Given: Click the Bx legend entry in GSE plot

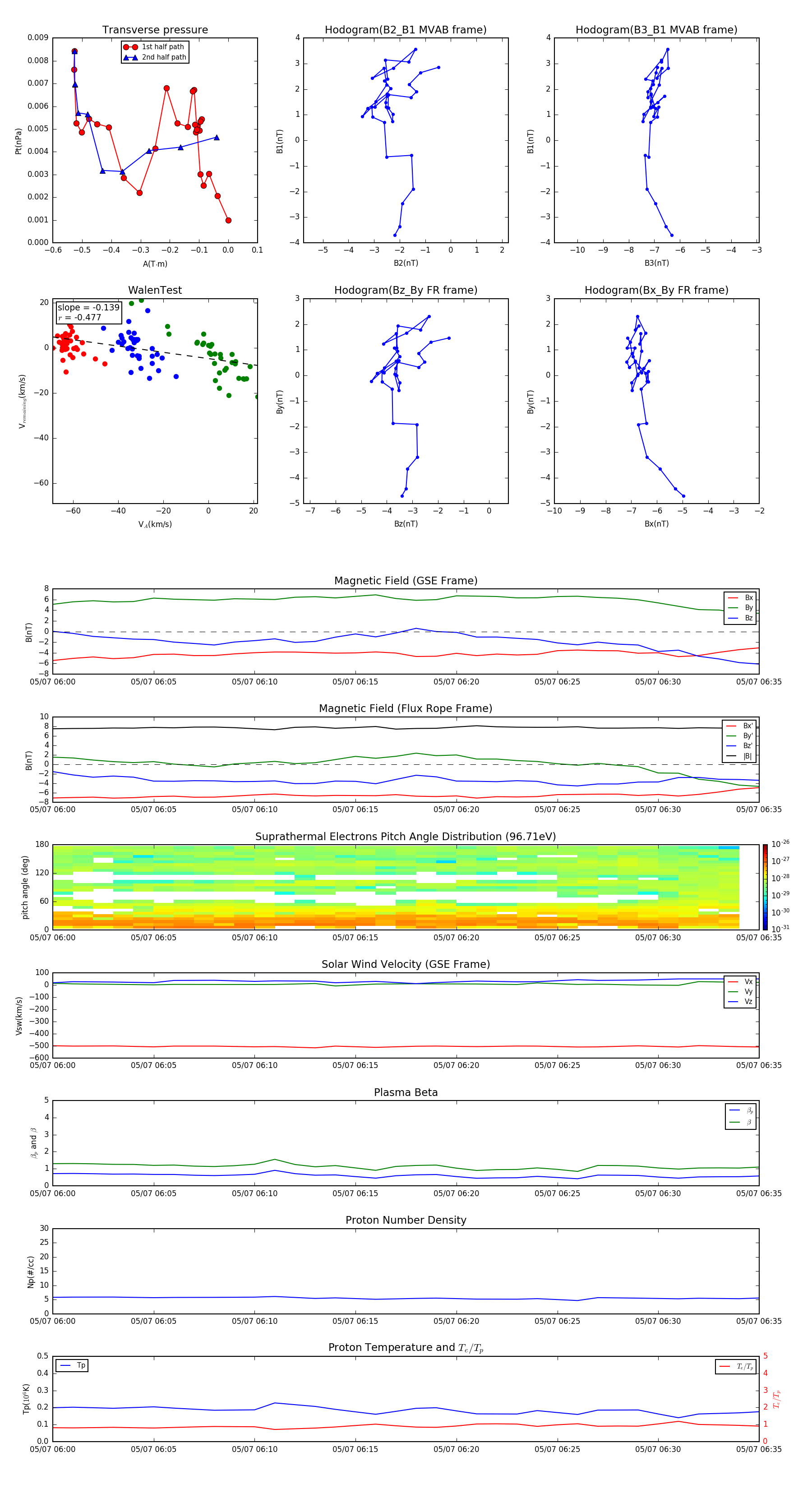Looking at the screenshot, I should [740, 598].
